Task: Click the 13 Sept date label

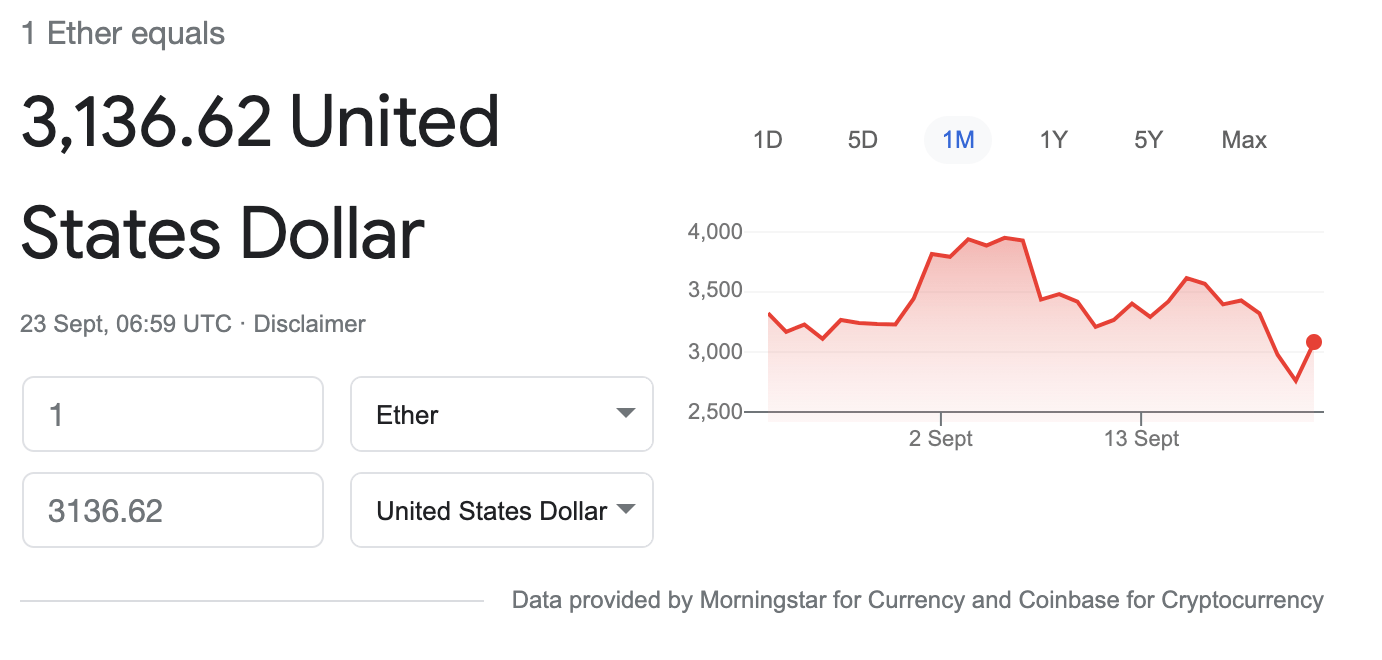Action: pos(1141,439)
